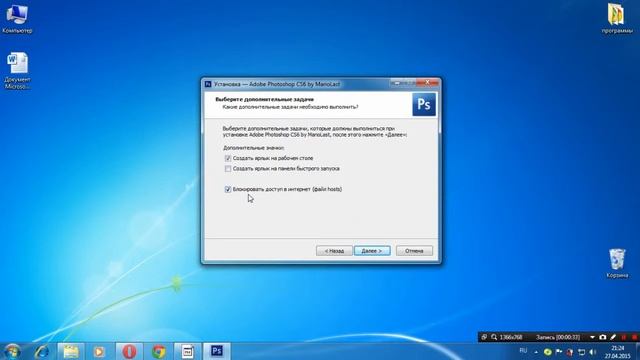Click the Далее next button
640x360 pixels.
coord(372,251)
